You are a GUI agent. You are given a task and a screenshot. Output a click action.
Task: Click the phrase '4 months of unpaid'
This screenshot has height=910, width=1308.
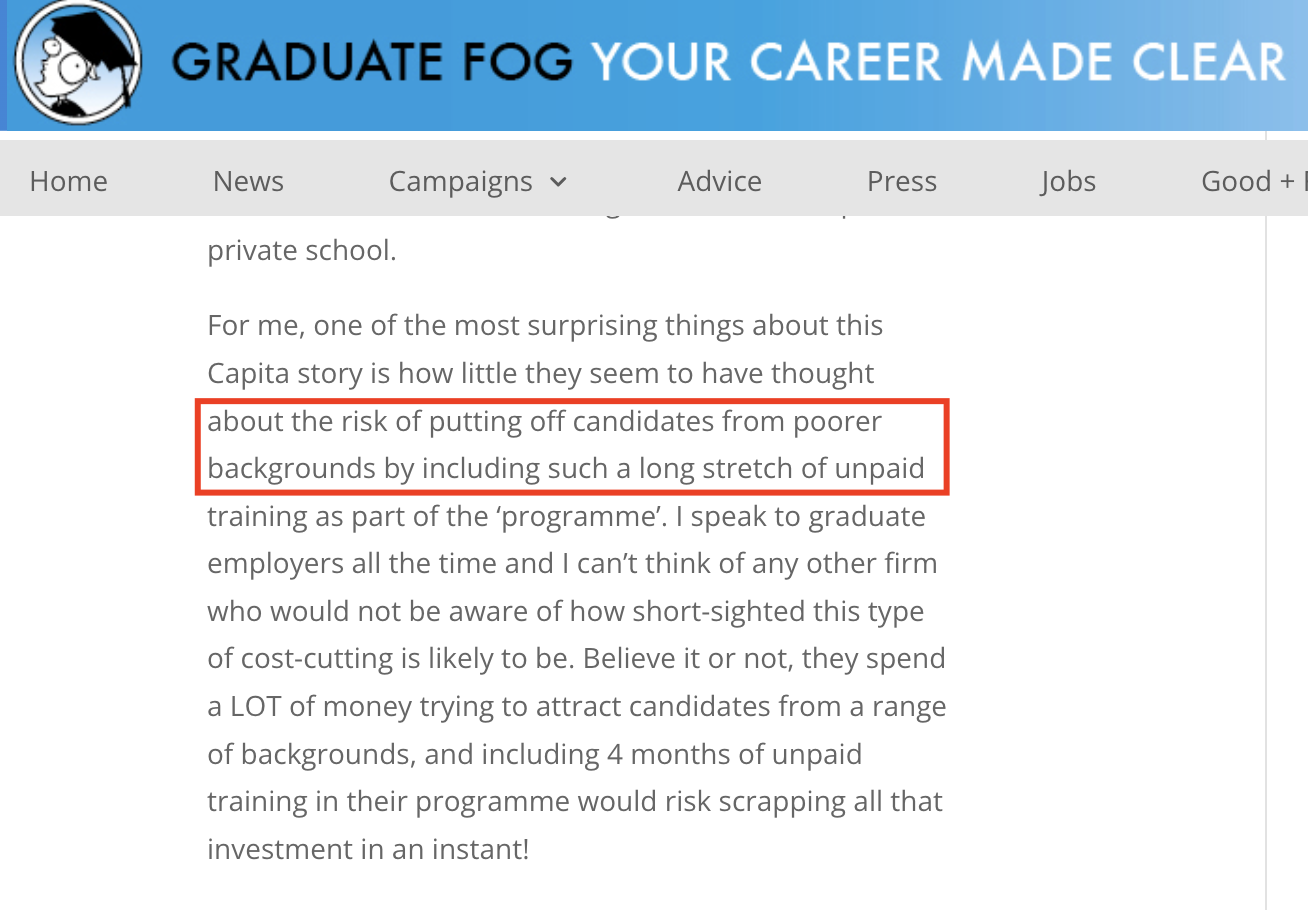pos(734,755)
